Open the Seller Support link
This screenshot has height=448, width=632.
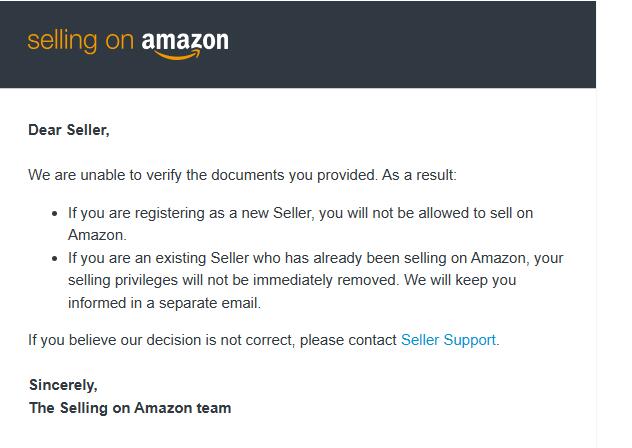448,340
